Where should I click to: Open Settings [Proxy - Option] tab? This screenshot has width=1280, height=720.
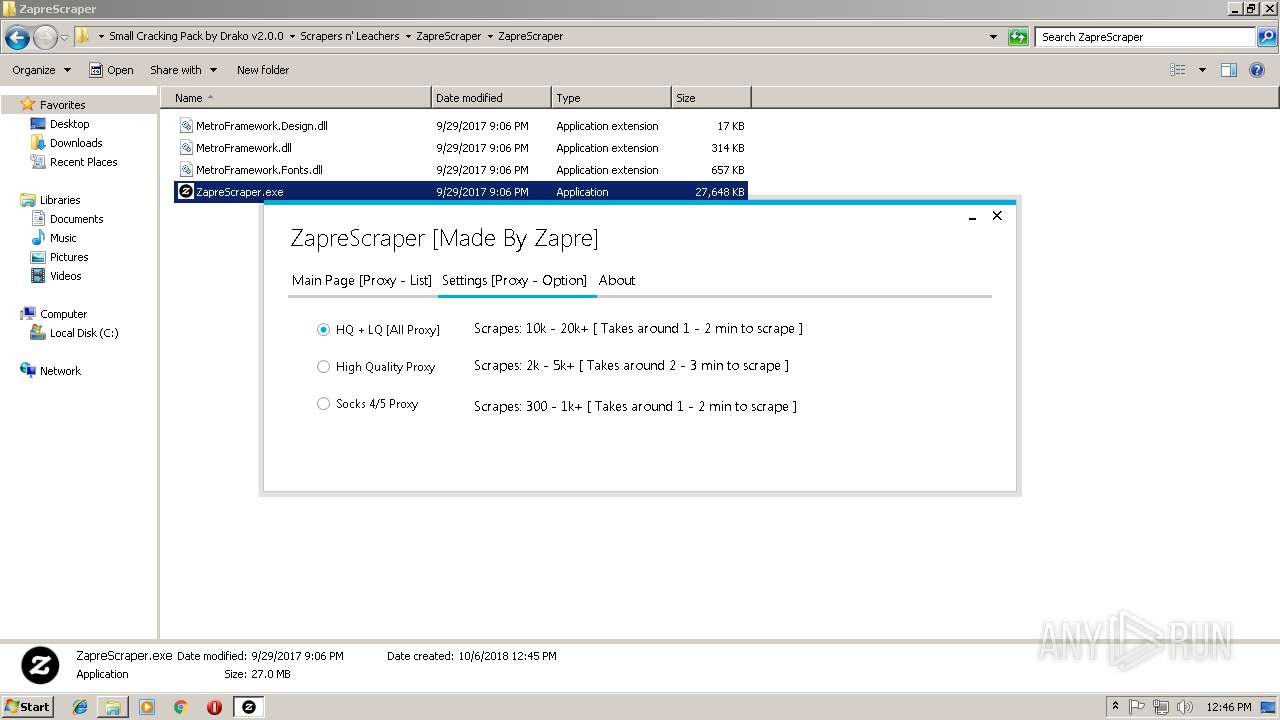pyautogui.click(x=514, y=280)
